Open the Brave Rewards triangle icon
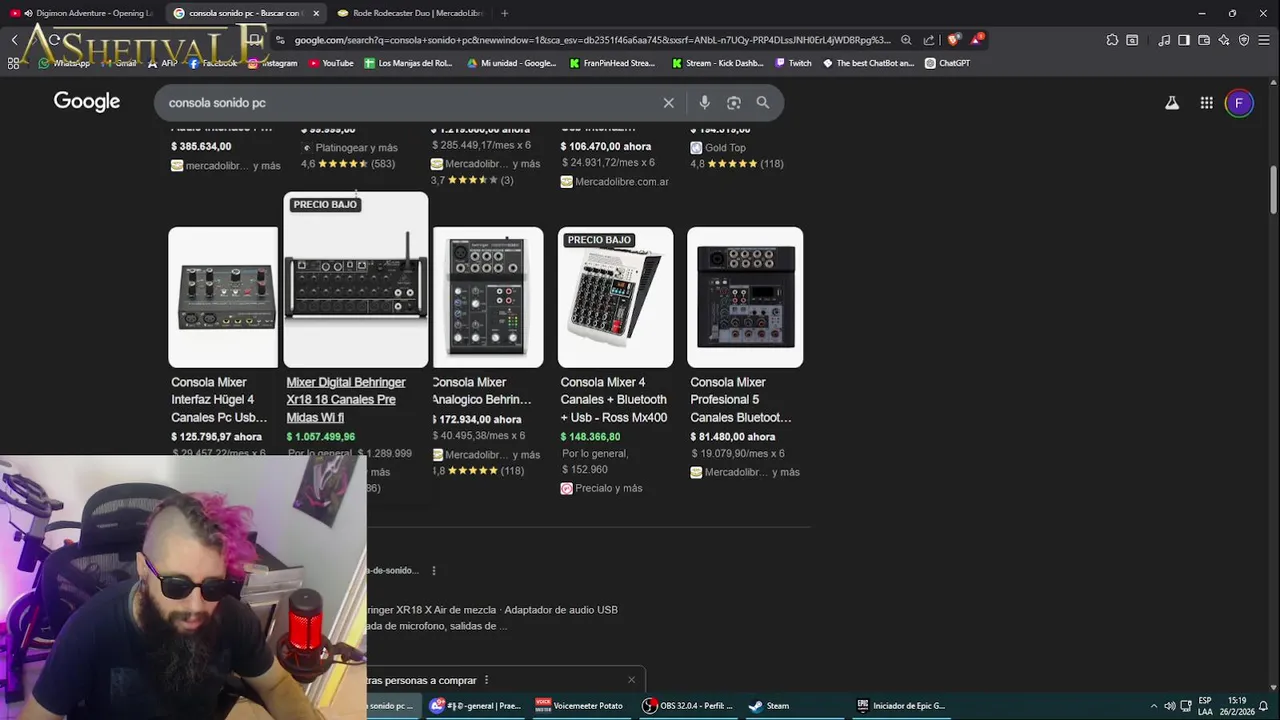The width and height of the screenshot is (1280, 720). (x=976, y=40)
